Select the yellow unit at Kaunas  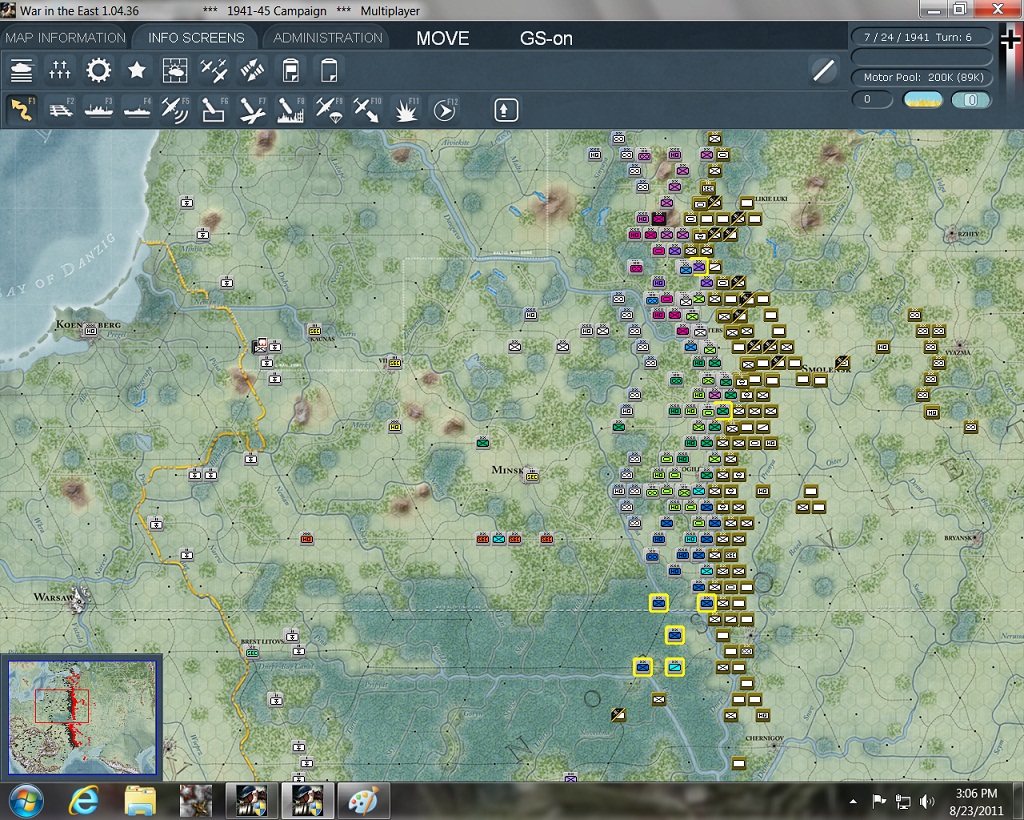pos(315,330)
